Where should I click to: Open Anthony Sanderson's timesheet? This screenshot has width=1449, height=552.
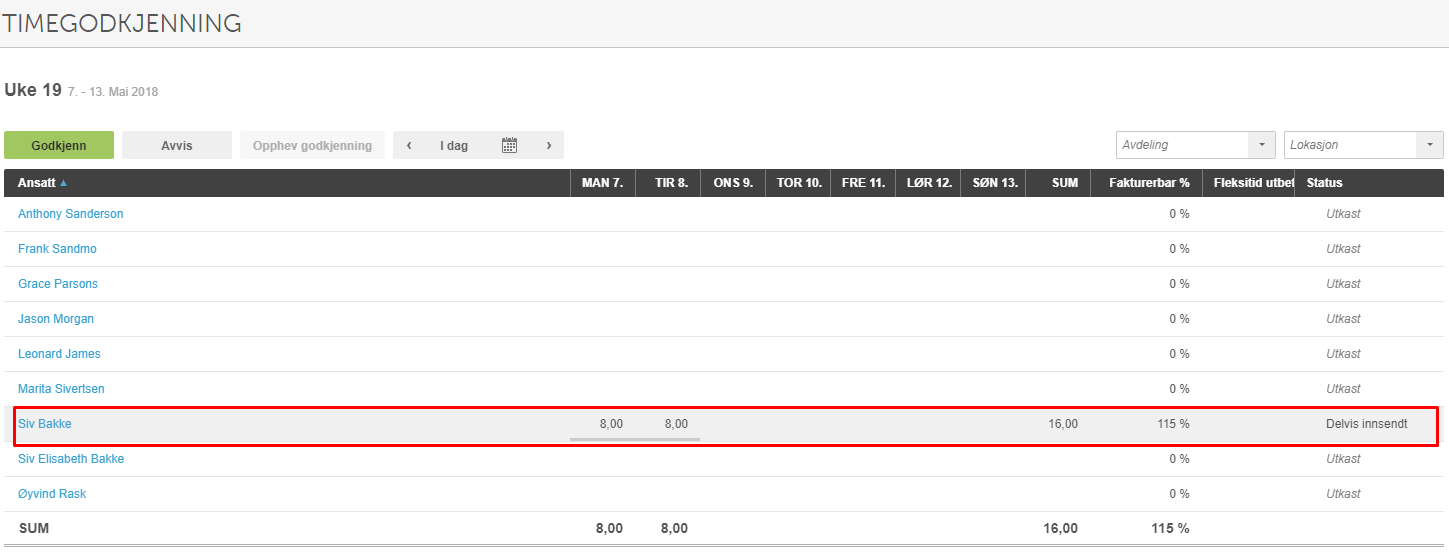71,214
